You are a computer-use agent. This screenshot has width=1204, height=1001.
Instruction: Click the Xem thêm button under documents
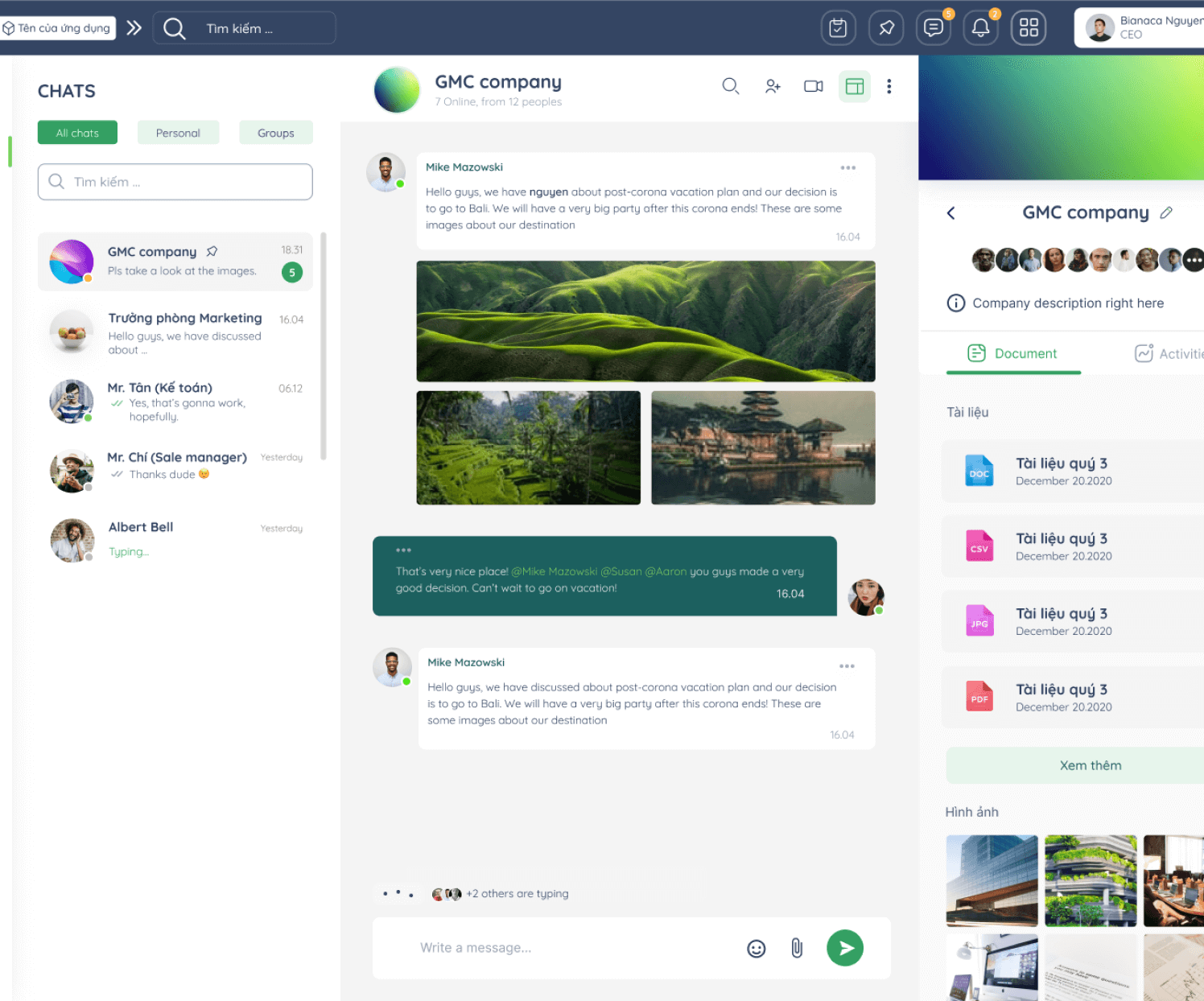click(1091, 765)
